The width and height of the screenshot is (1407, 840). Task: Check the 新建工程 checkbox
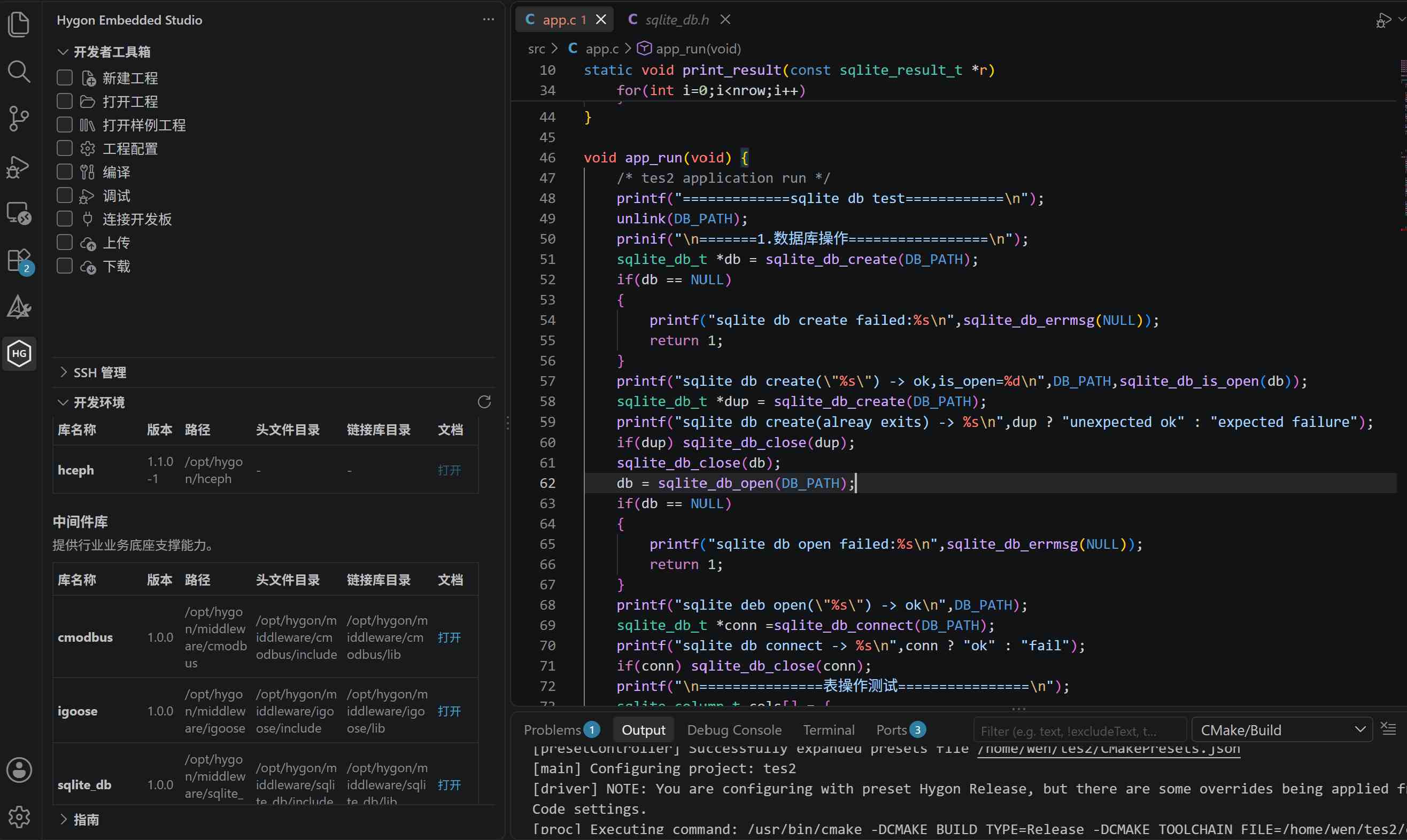click(x=65, y=77)
